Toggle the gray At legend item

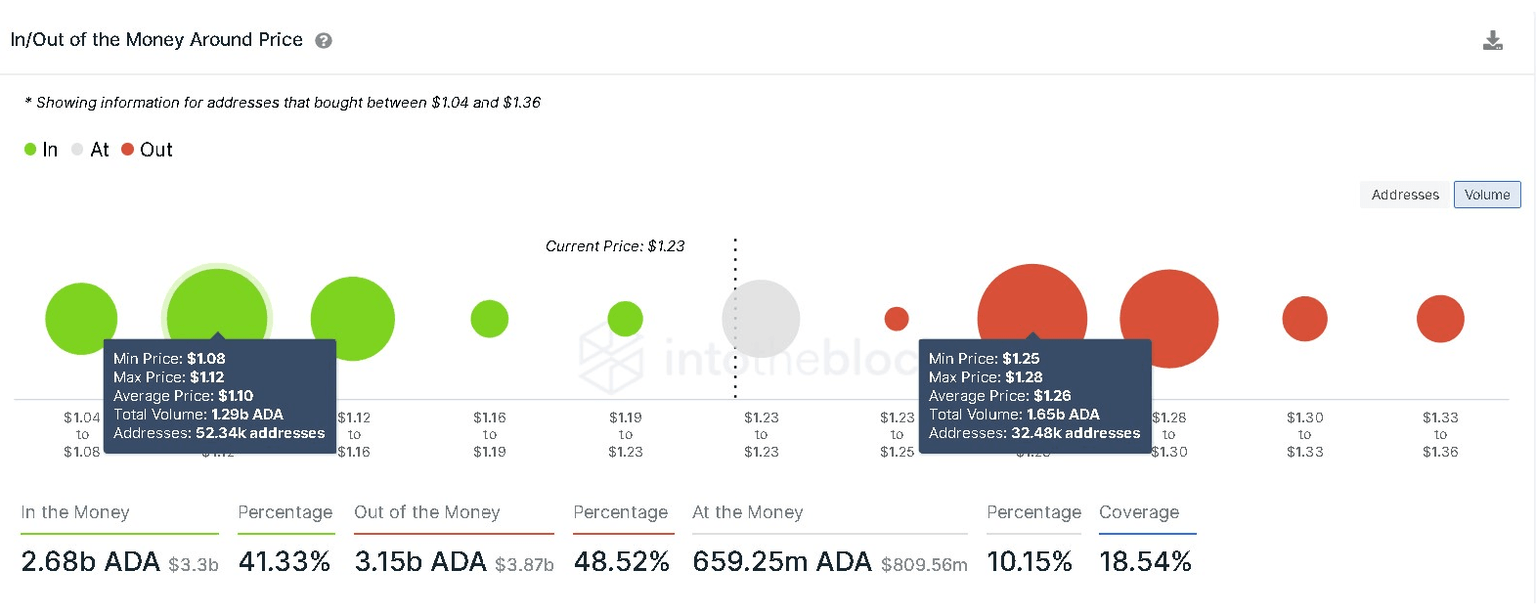(90, 150)
